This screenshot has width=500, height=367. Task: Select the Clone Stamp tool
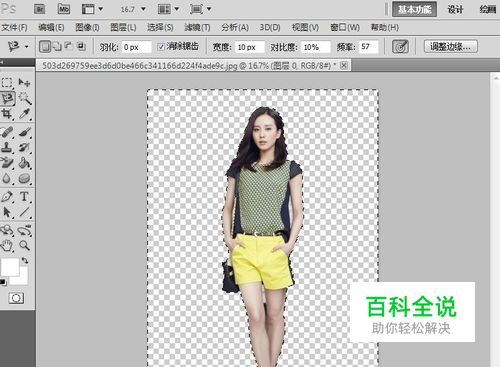click(x=7, y=147)
